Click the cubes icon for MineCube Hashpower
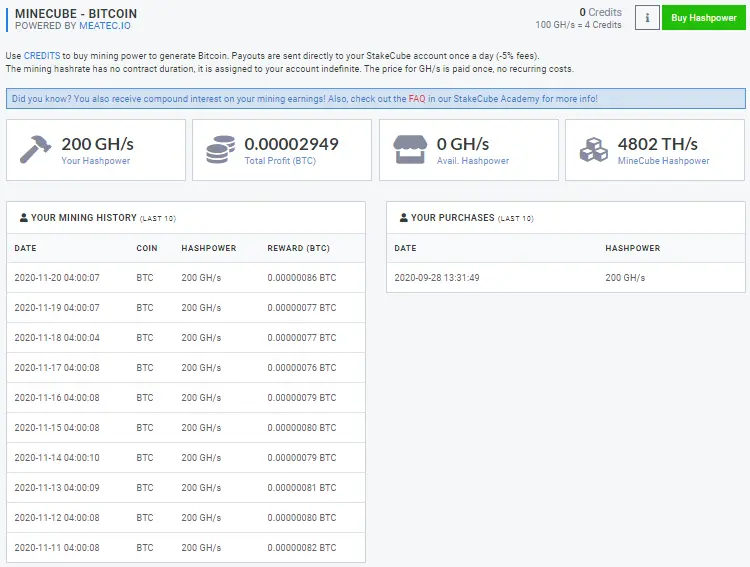The width and height of the screenshot is (750, 567). tap(594, 149)
